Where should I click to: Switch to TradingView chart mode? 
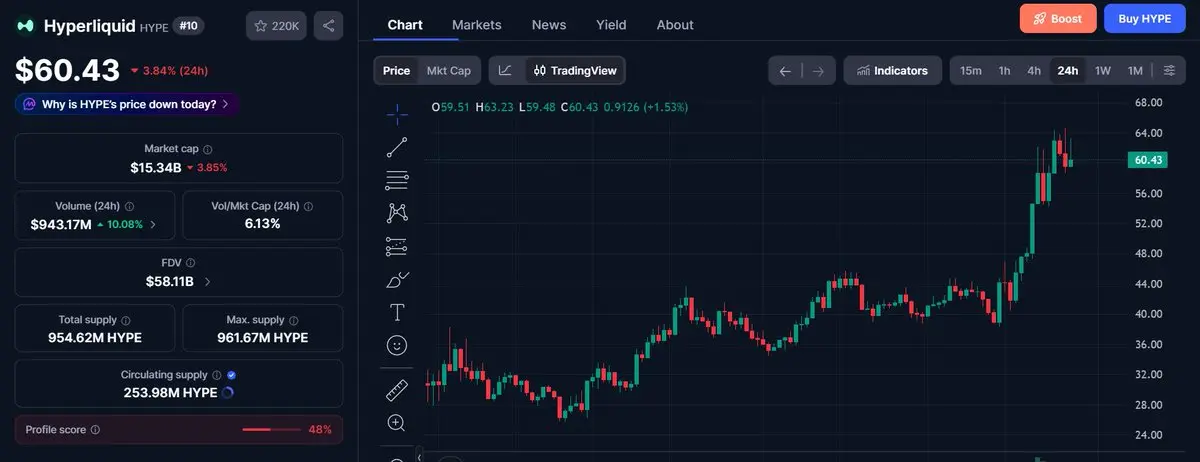575,71
